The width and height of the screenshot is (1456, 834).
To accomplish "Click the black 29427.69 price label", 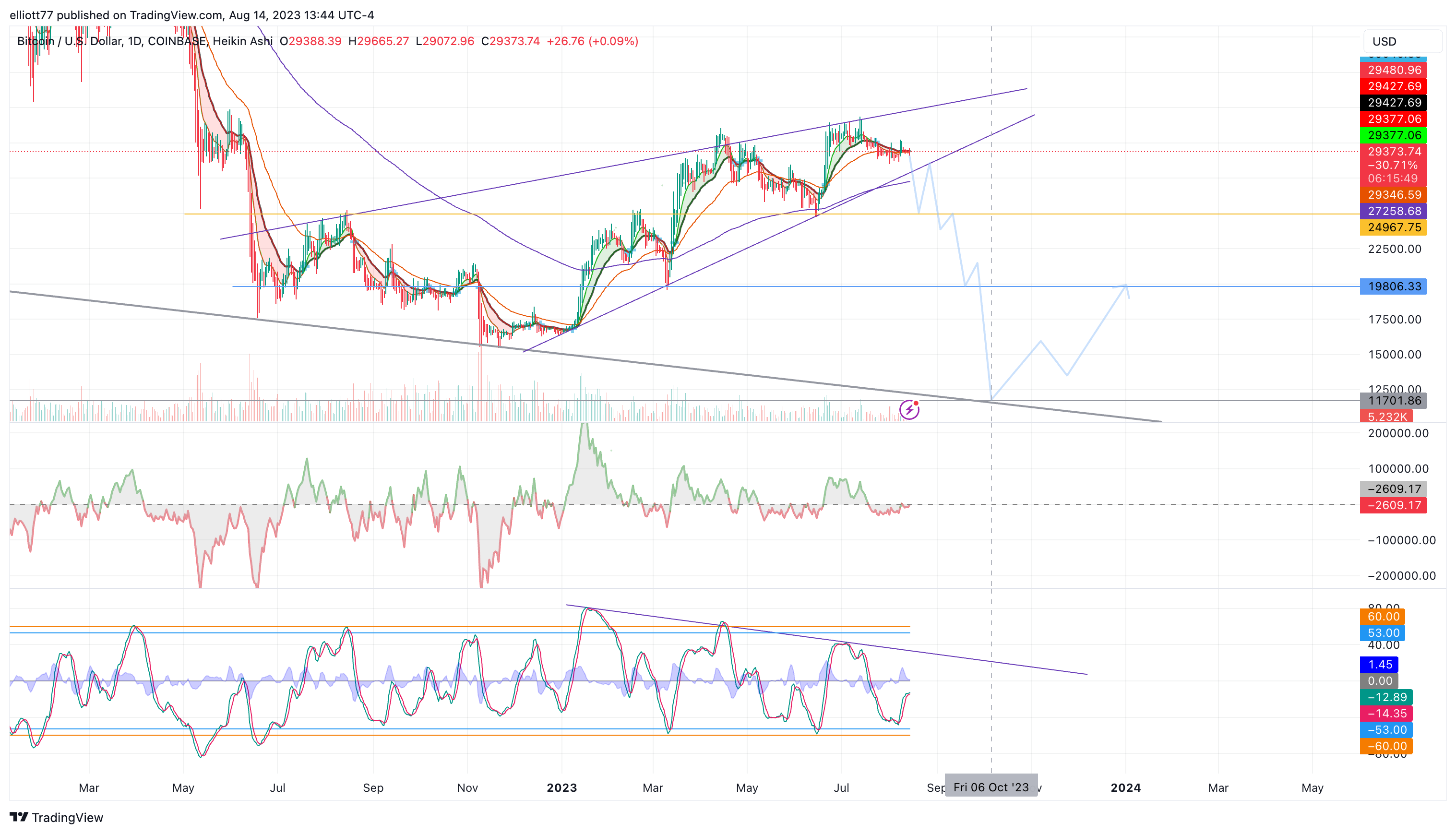I will 1393,103.
